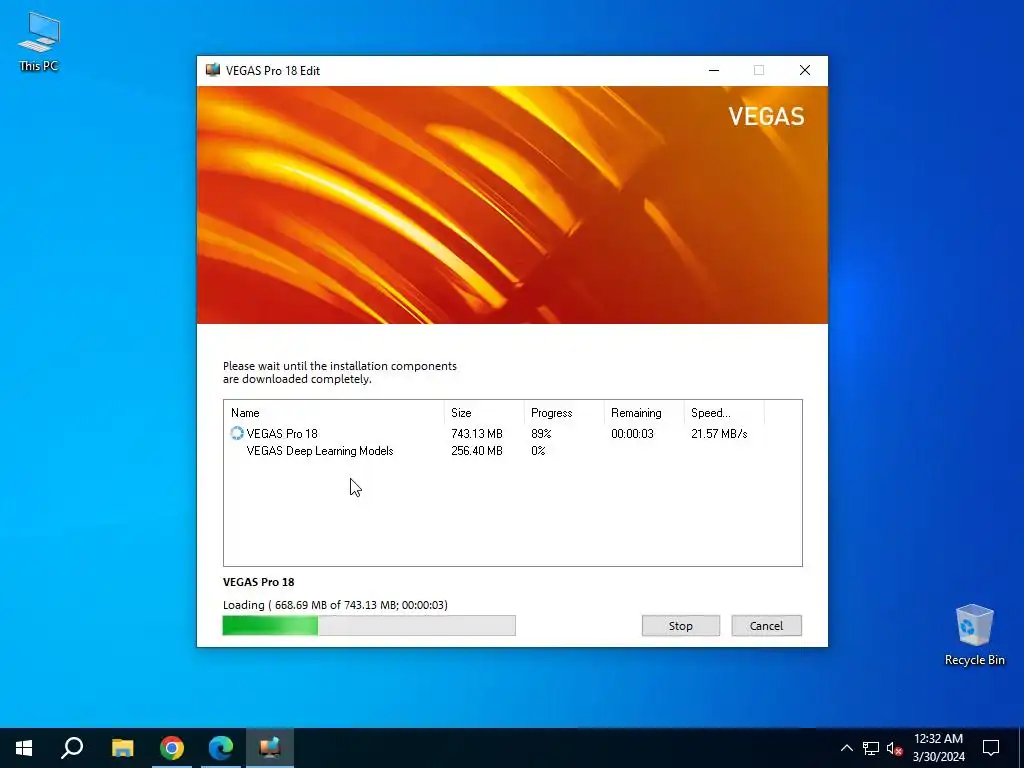Open File Explorer from the taskbar
This screenshot has width=1024, height=768.
pos(122,748)
